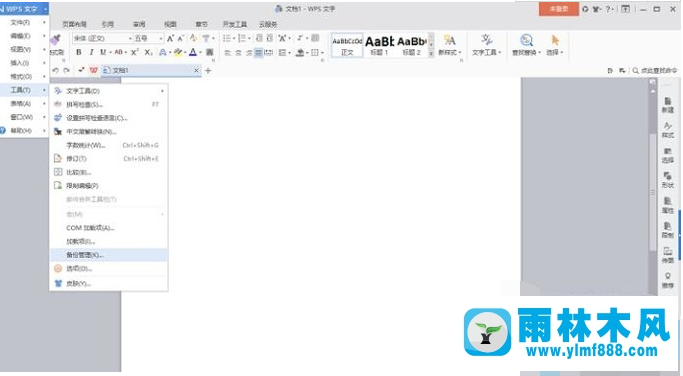Click the paragraph shading paint bucket
The image size is (683, 376).
click(300, 53)
